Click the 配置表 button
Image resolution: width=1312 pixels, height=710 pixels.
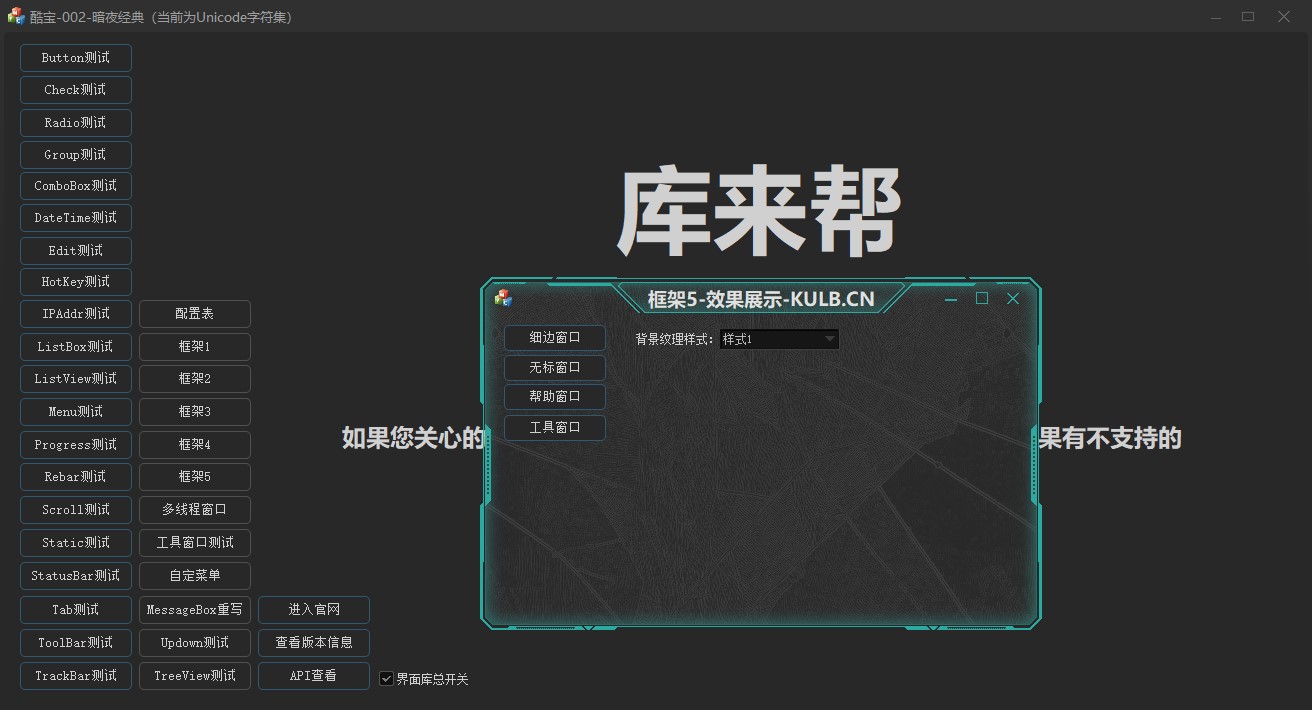tap(195, 314)
